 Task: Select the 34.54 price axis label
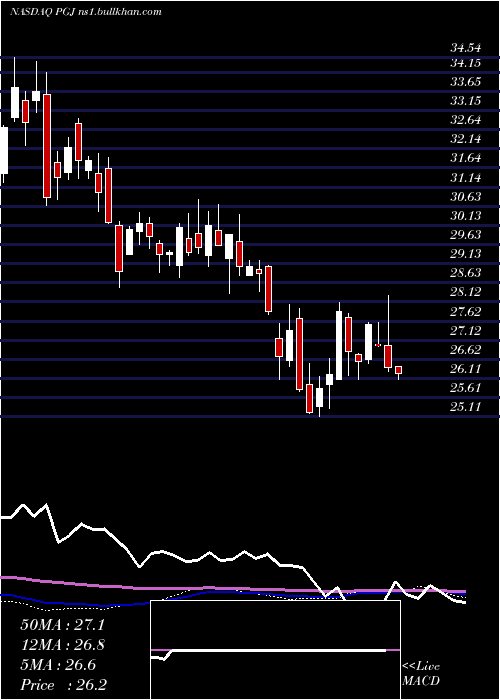[466, 47]
